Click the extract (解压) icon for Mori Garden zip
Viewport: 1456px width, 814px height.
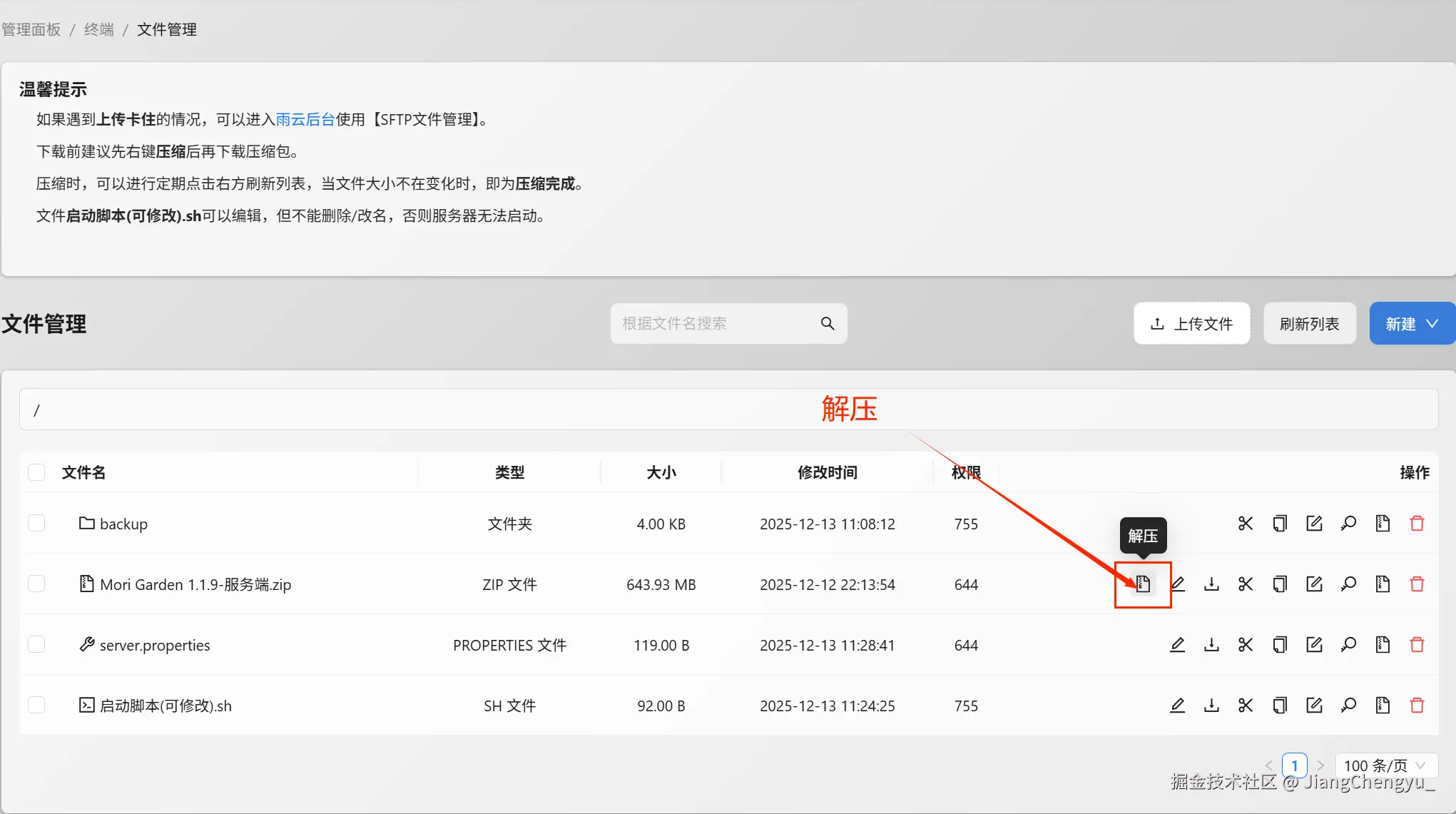[1143, 584]
